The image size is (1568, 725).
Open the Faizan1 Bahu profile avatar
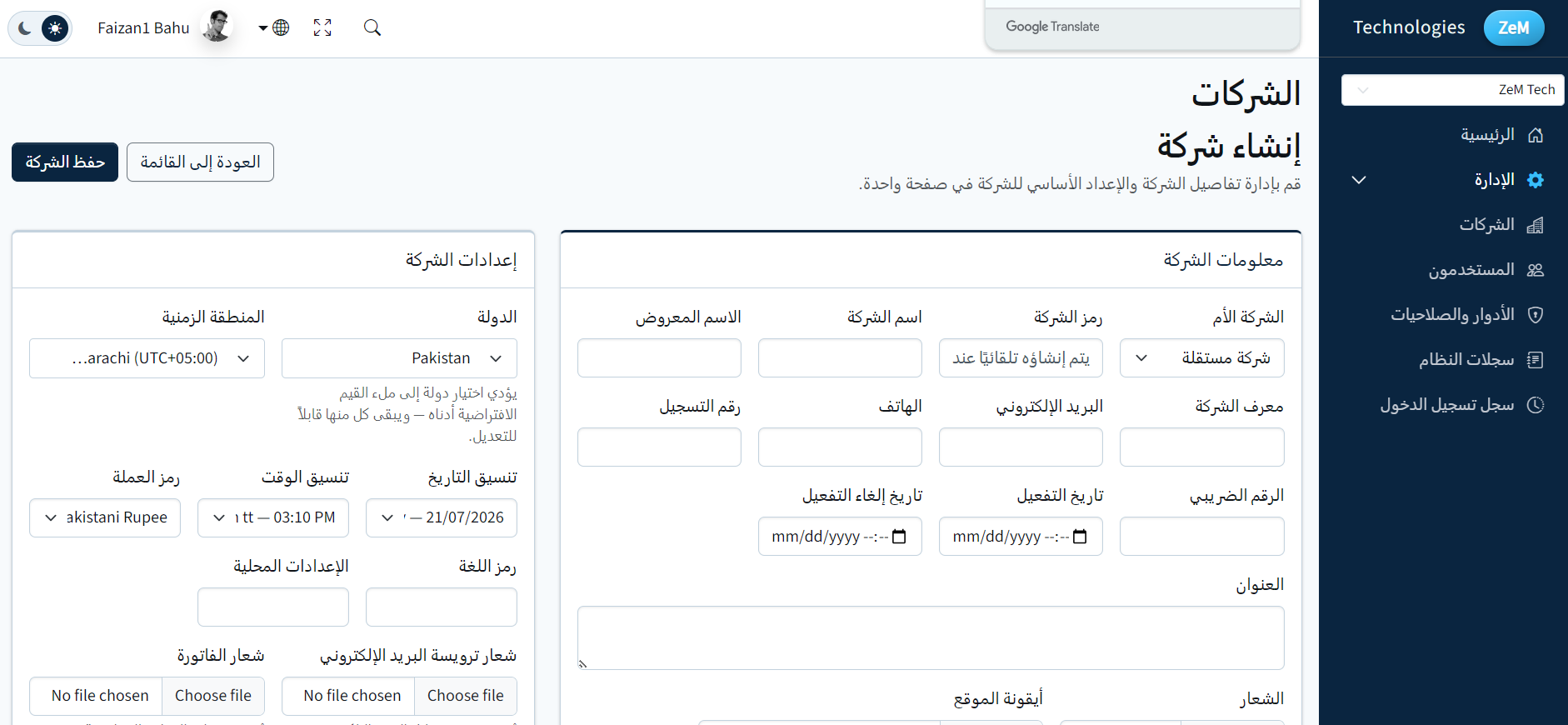pyautogui.click(x=217, y=27)
